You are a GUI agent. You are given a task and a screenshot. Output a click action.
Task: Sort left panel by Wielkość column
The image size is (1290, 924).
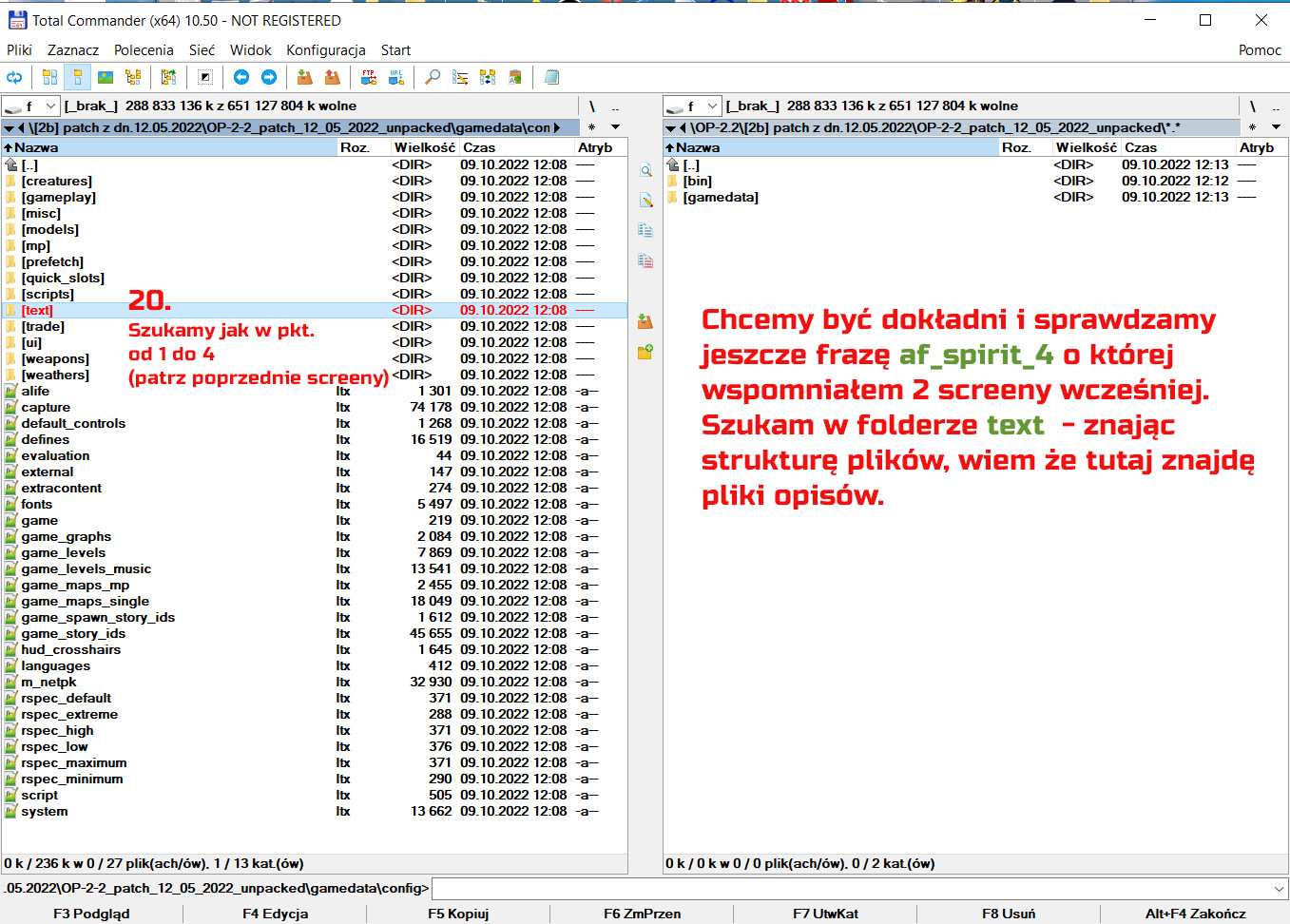point(425,147)
